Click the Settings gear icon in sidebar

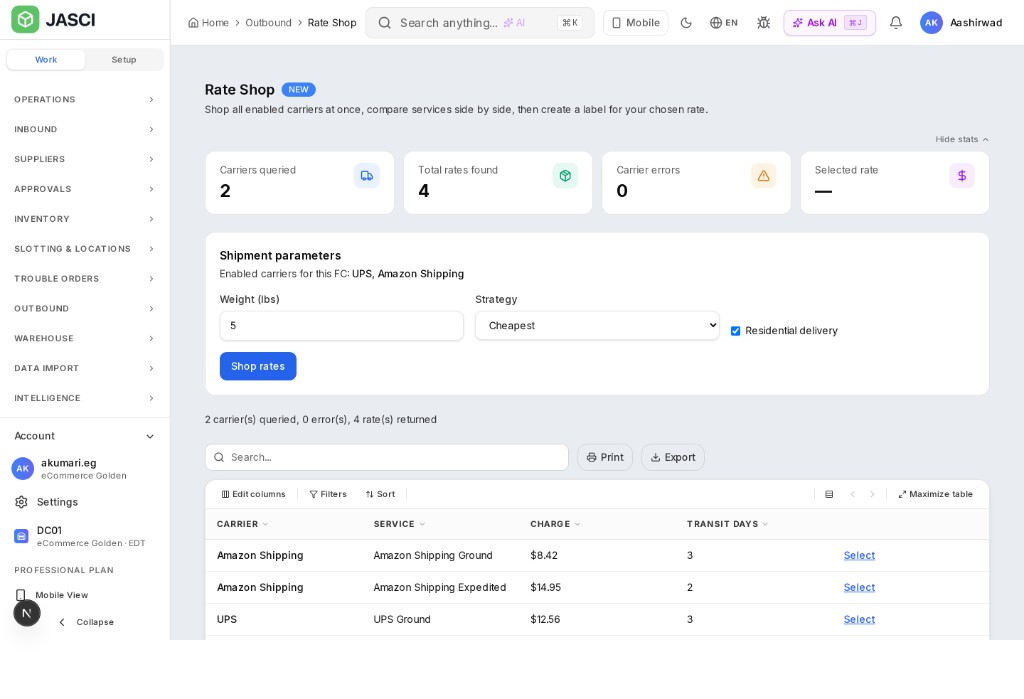22,502
